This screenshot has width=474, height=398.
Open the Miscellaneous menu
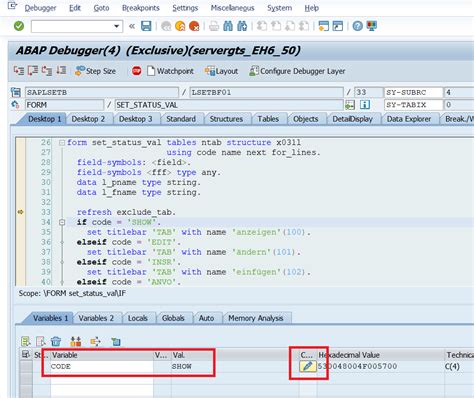[x=232, y=8]
